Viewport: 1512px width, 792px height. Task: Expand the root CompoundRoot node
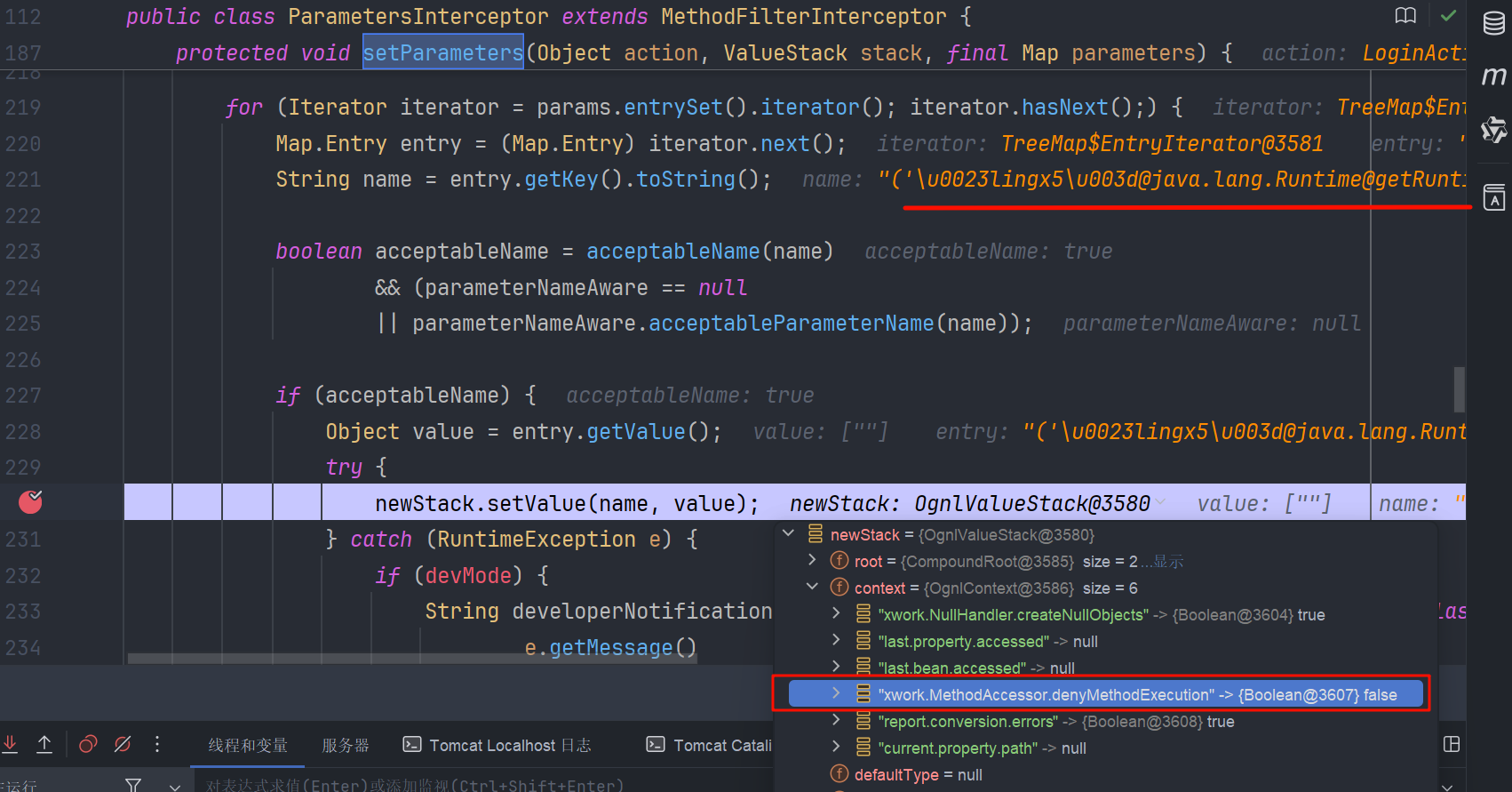tap(812, 560)
